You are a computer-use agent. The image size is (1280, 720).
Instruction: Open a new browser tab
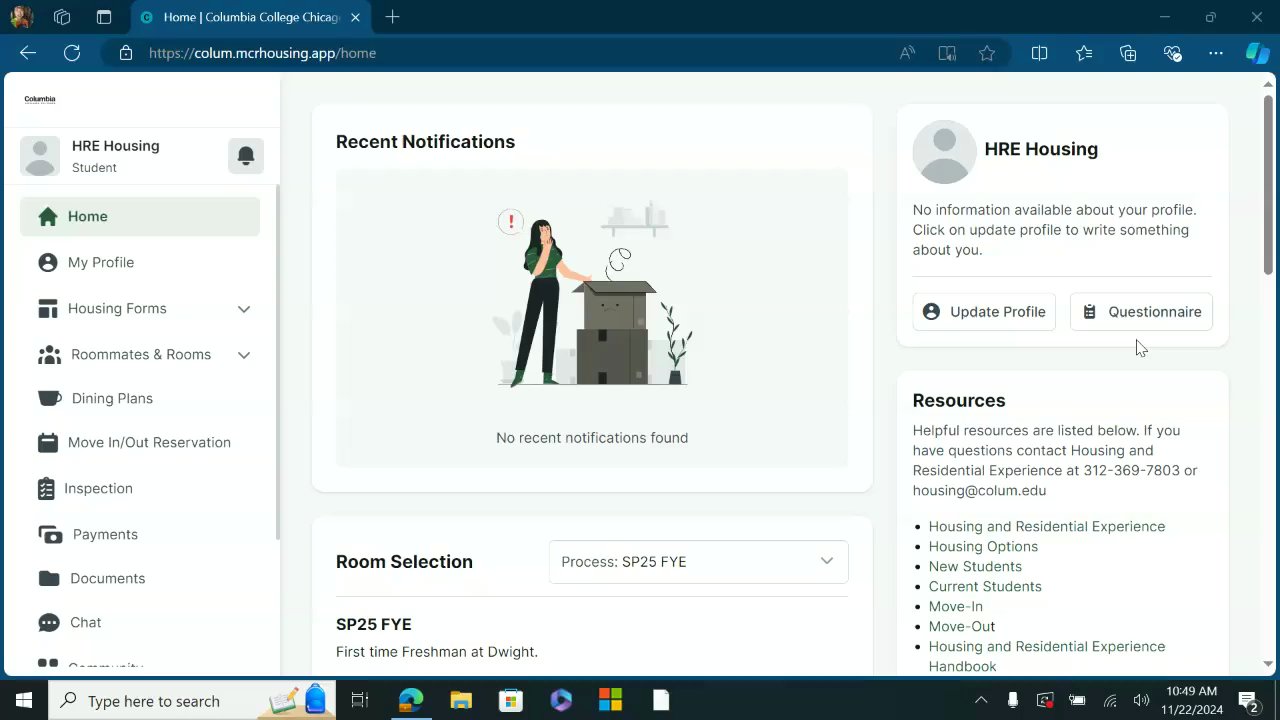(x=393, y=17)
